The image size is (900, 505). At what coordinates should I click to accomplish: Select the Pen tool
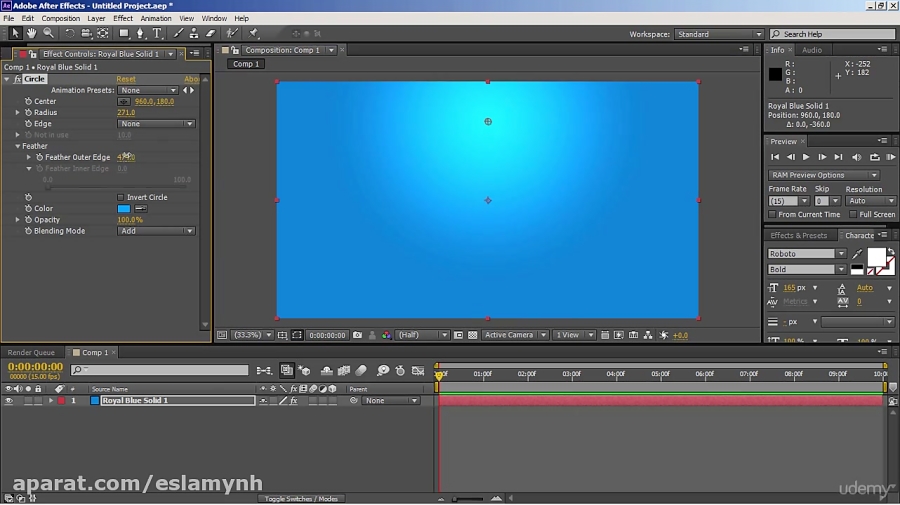click(x=140, y=34)
